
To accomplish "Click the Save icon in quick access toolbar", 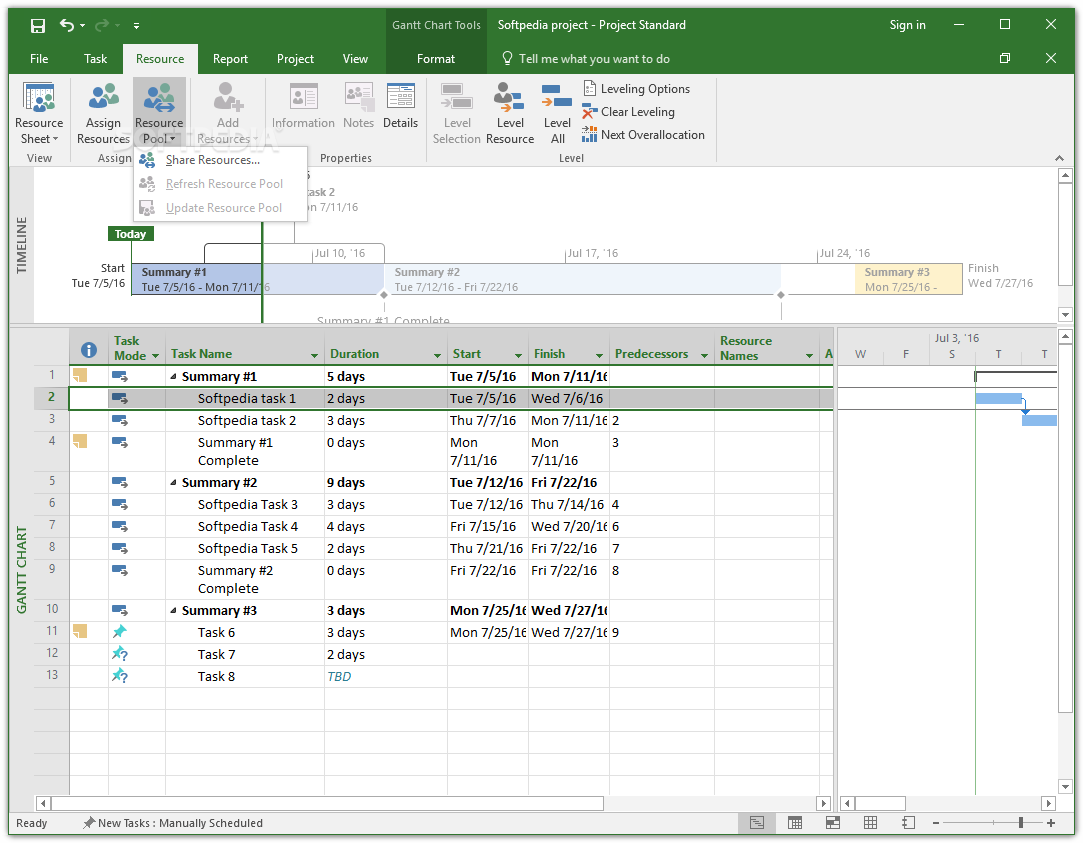I will [38, 26].
